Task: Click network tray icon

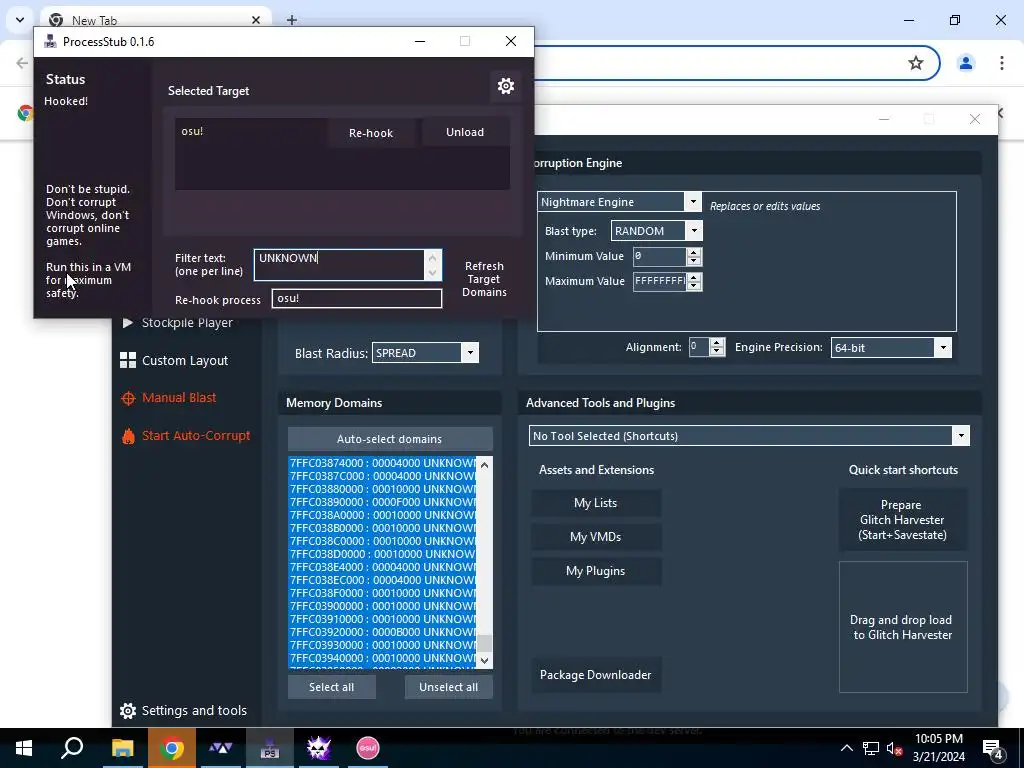Action: tap(871, 749)
